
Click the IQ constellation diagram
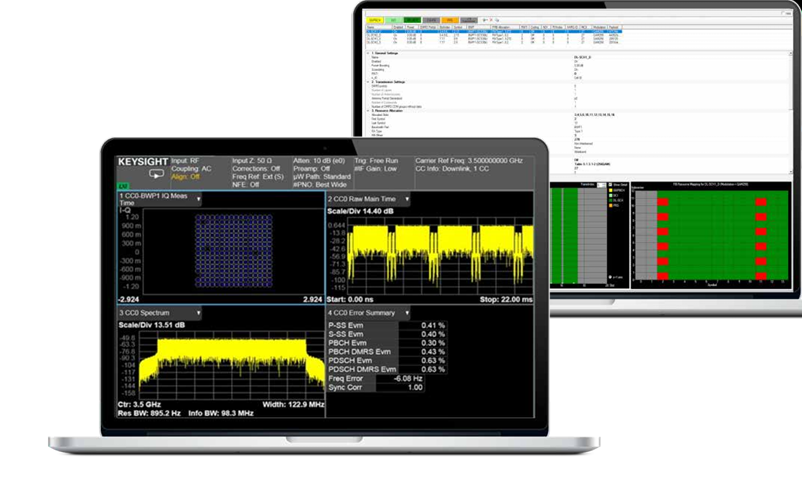[x=234, y=251]
